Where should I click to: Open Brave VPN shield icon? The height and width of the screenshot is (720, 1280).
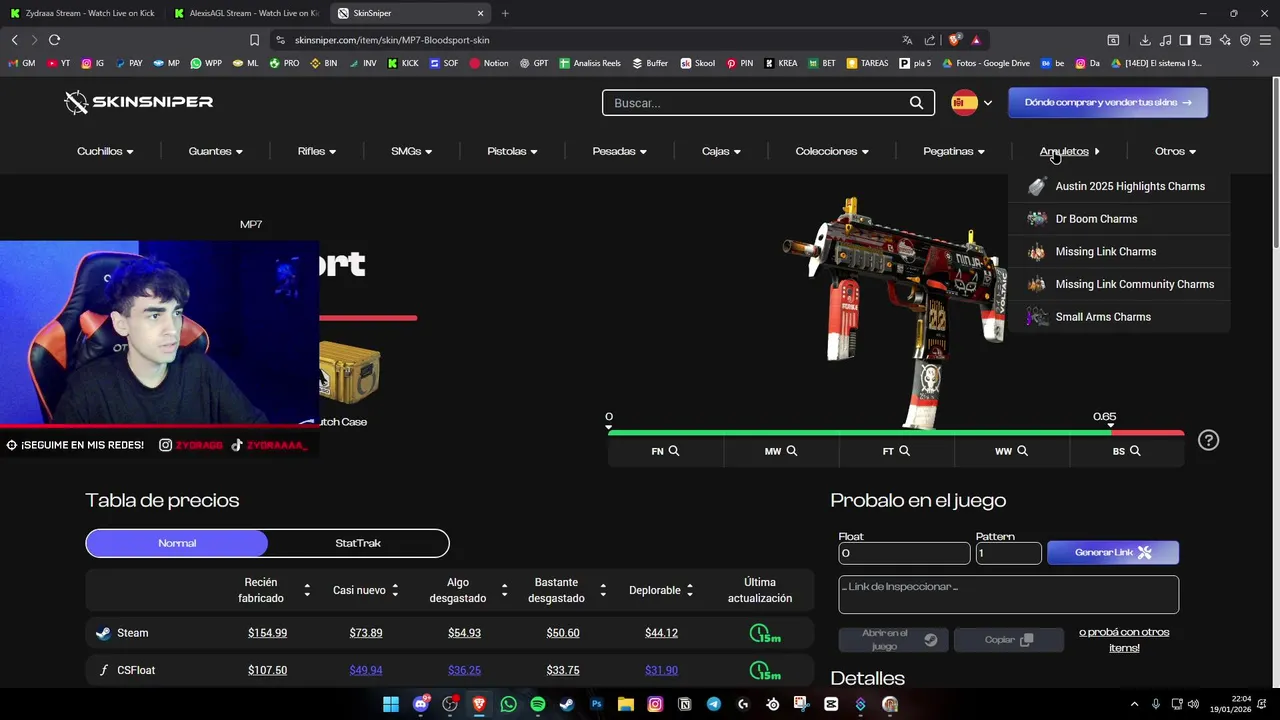tap(1245, 40)
